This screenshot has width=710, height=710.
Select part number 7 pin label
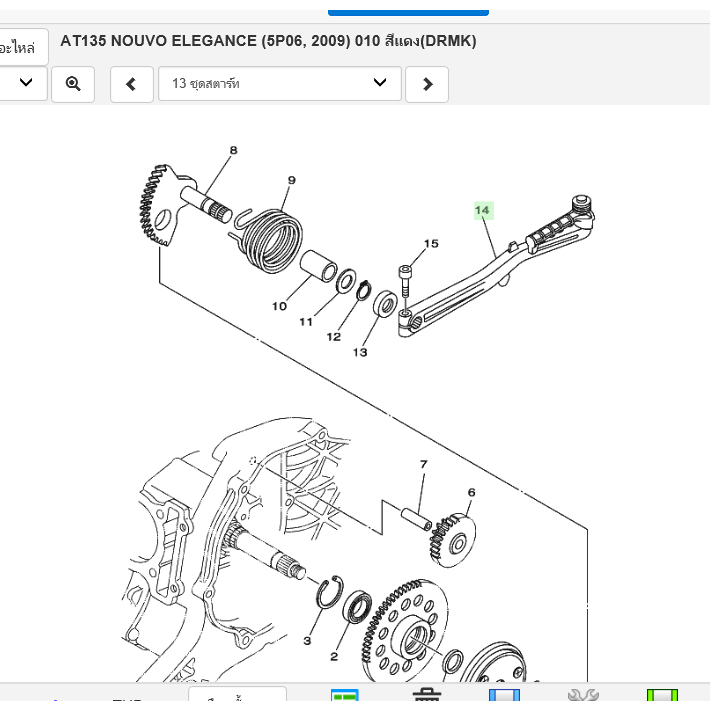pyautogui.click(x=423, y=464)
